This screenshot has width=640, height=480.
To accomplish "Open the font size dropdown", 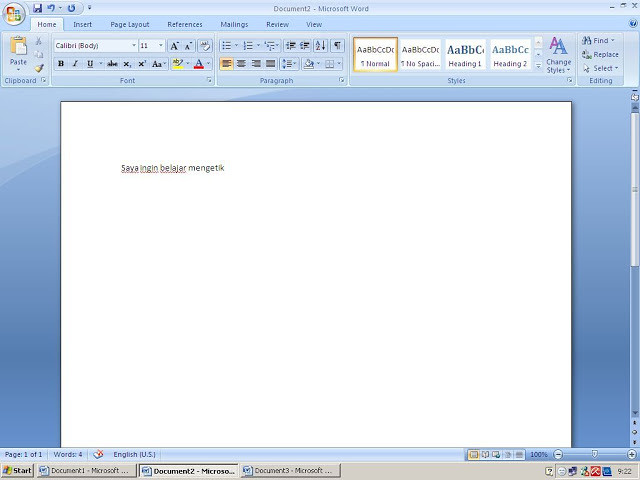I will point(161,45).
